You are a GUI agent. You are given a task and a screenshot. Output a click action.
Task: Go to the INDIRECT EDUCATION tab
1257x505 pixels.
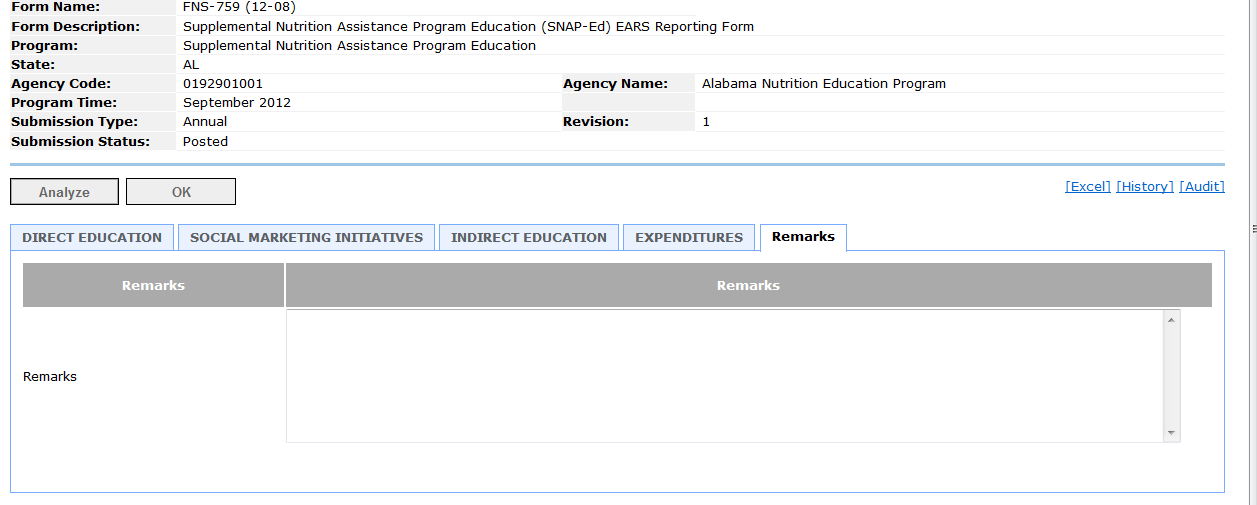click(x=528, y=238)
